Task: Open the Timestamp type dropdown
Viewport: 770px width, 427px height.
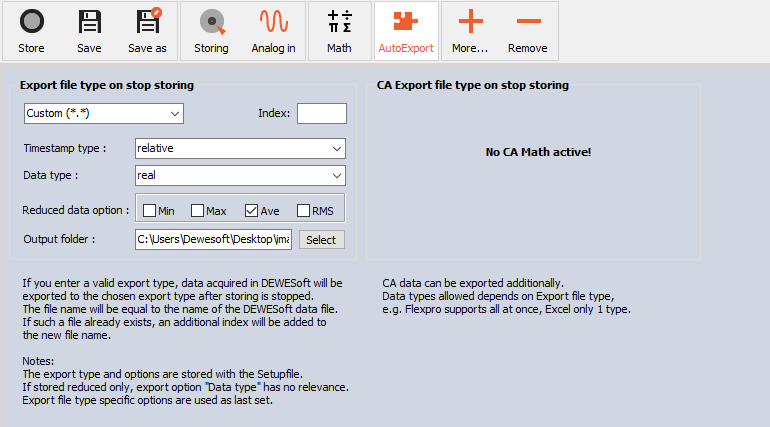Action: coord(240,148)
